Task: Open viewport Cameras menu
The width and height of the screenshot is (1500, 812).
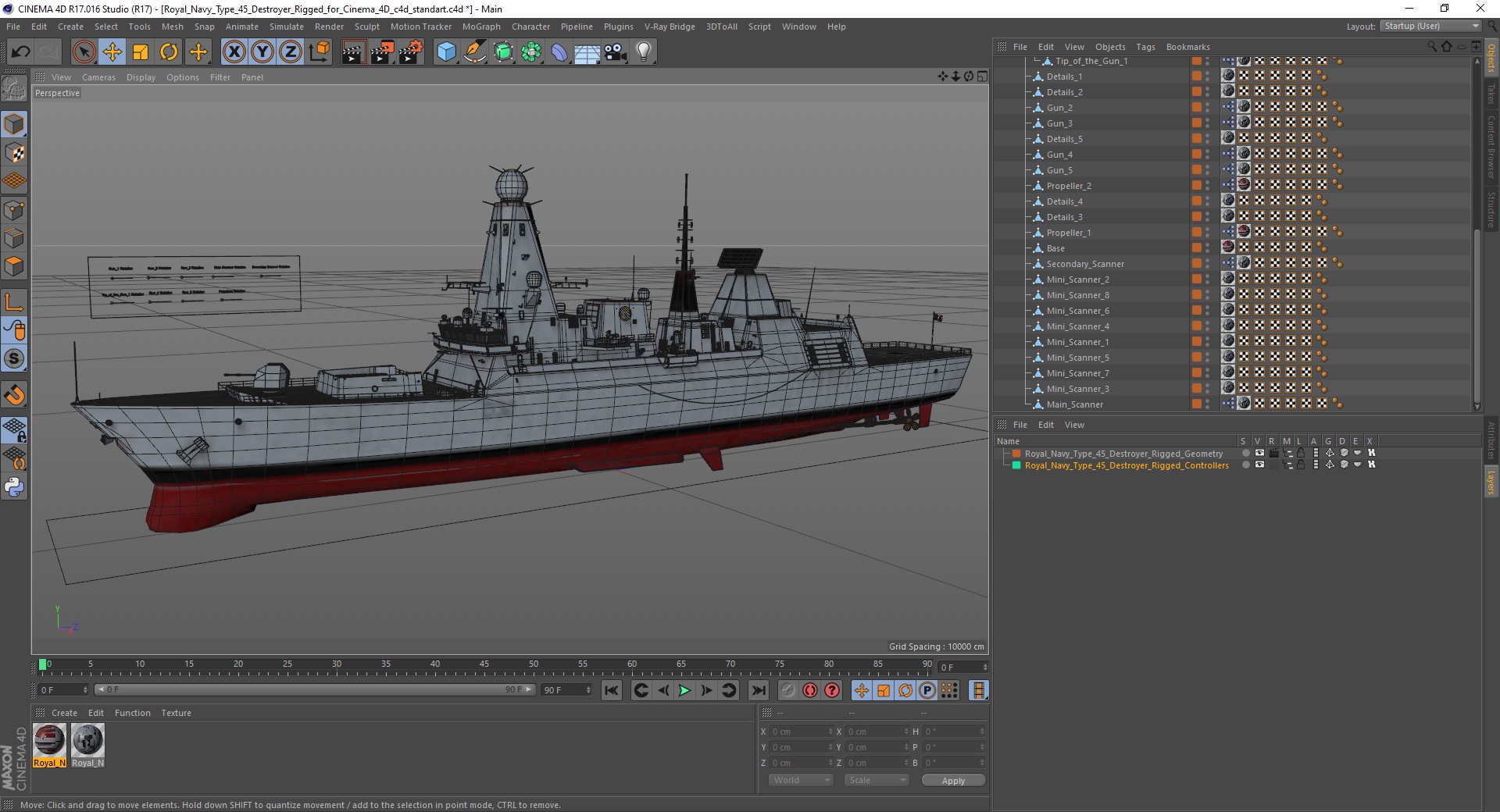Action: 98,77
